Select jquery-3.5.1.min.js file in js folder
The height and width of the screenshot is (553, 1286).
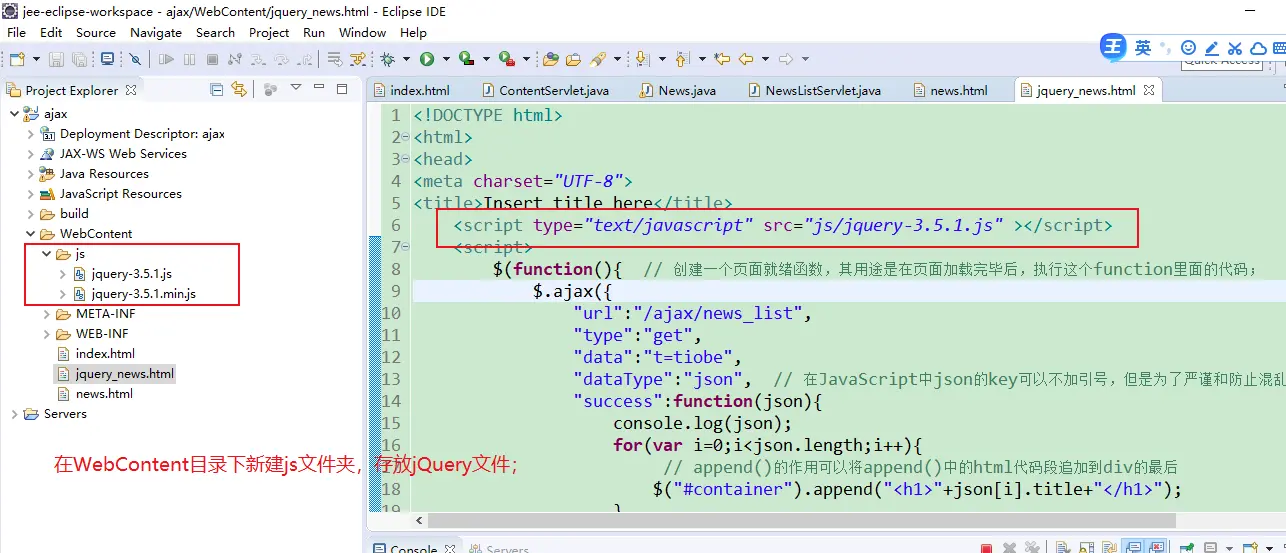[x=143, y=294]
